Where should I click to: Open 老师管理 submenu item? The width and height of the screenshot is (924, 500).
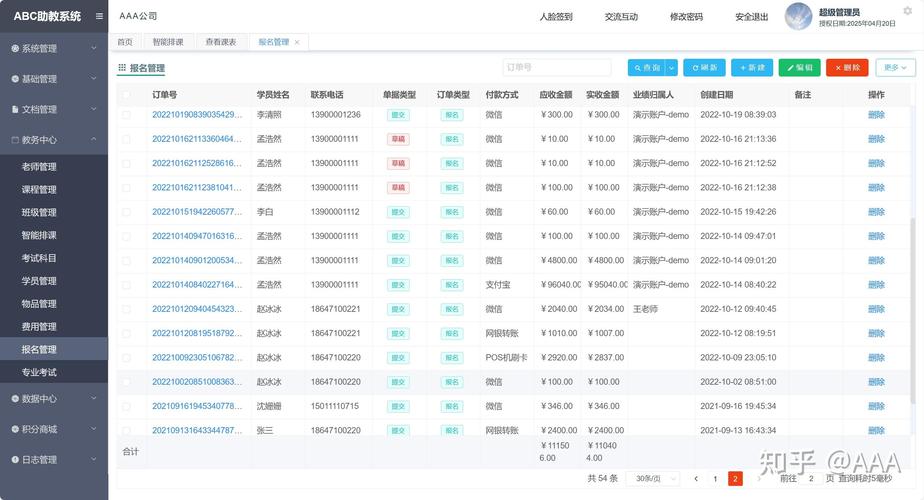pos(39,167)
